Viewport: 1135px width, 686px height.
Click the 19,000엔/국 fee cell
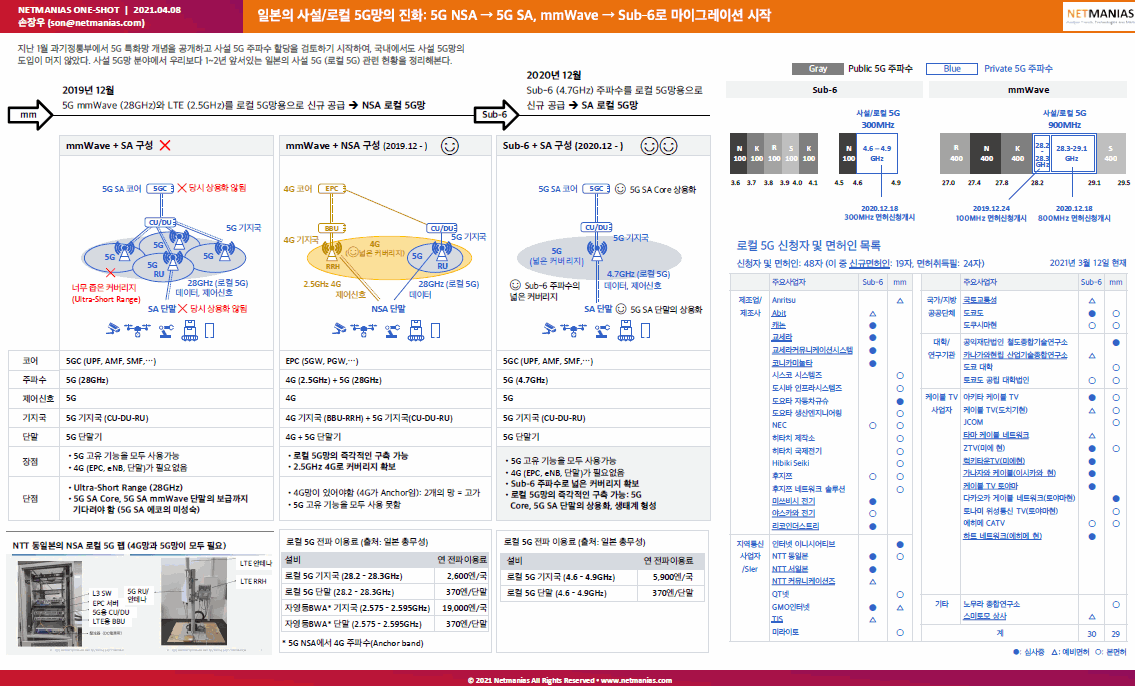[x=464, y=608]
